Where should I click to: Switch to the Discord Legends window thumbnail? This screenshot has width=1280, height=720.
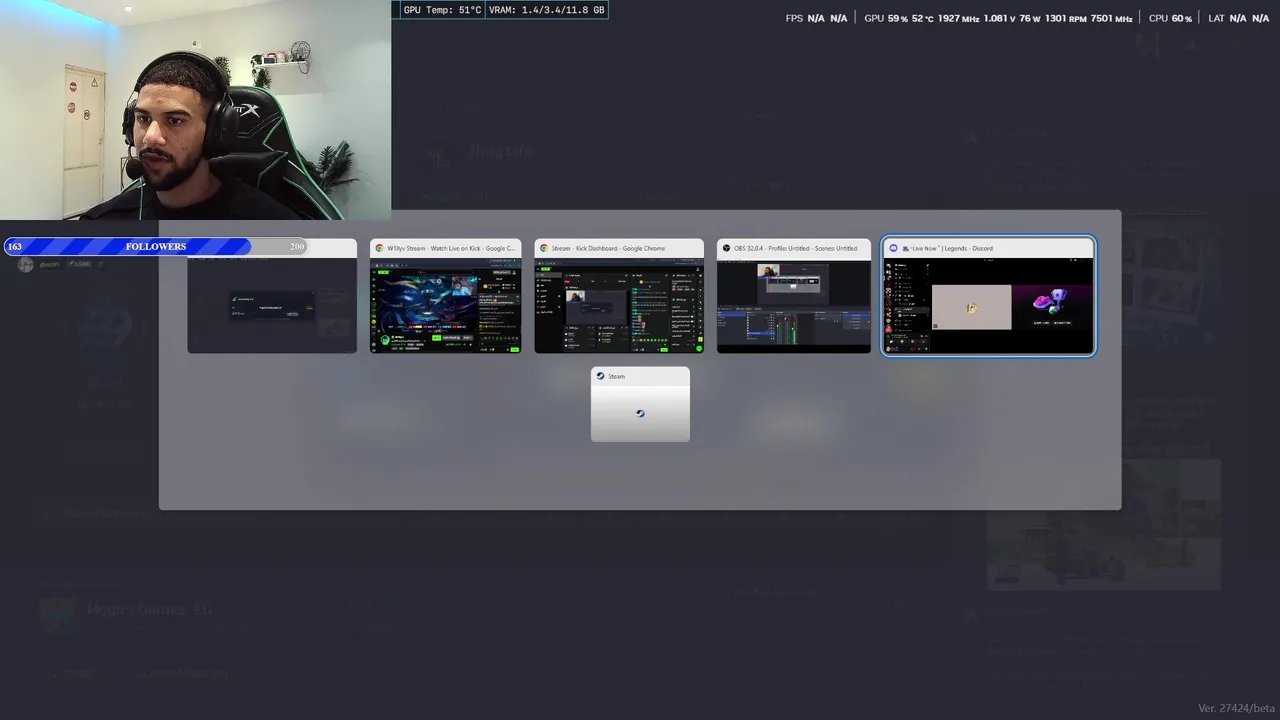(x=988, y=296)
